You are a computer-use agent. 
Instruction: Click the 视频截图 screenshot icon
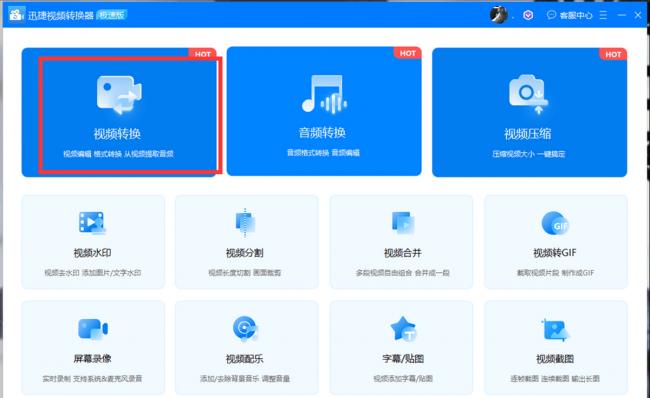click(555, 330)
